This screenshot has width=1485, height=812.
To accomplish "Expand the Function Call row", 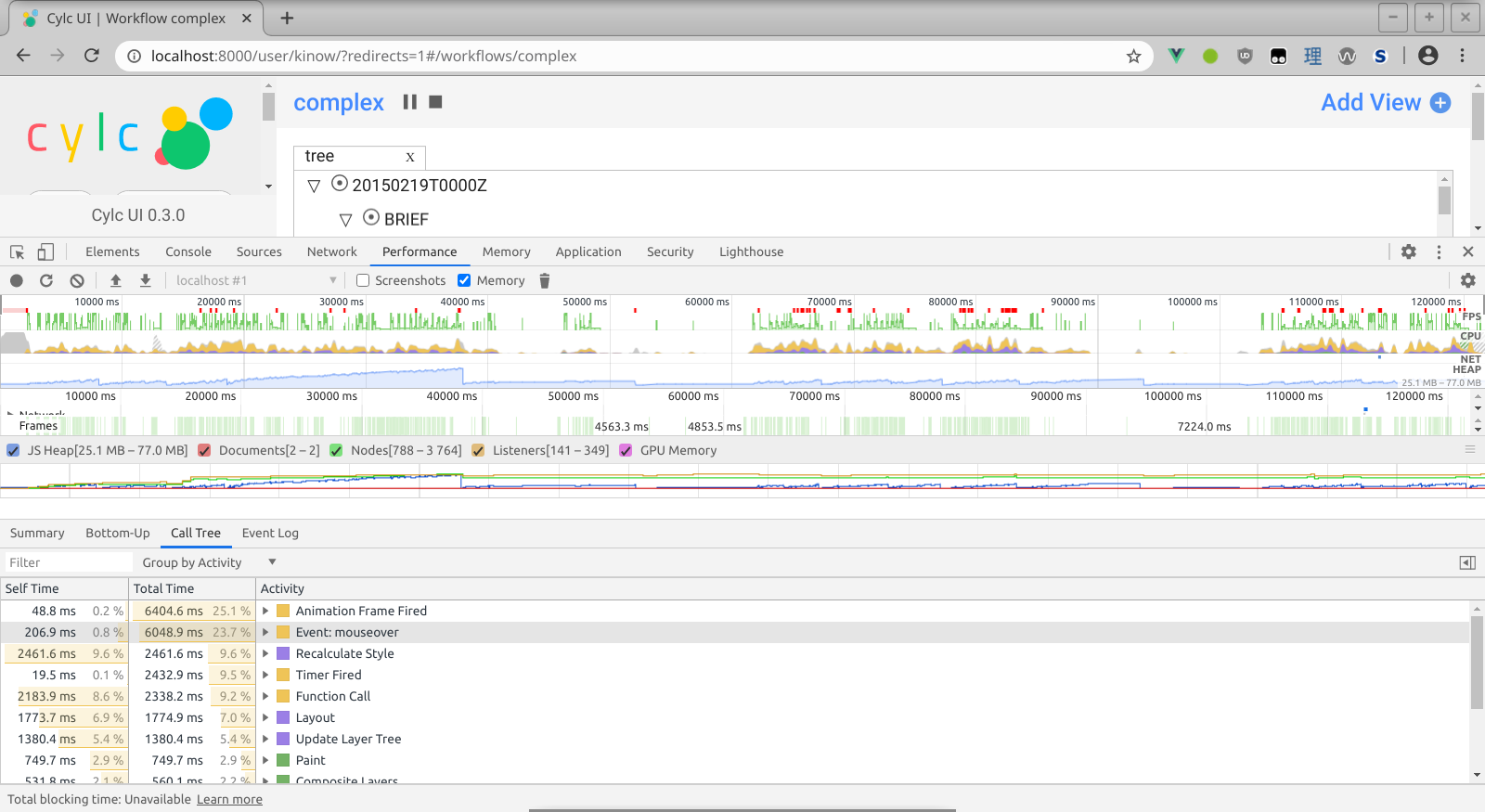I will 265,696.
